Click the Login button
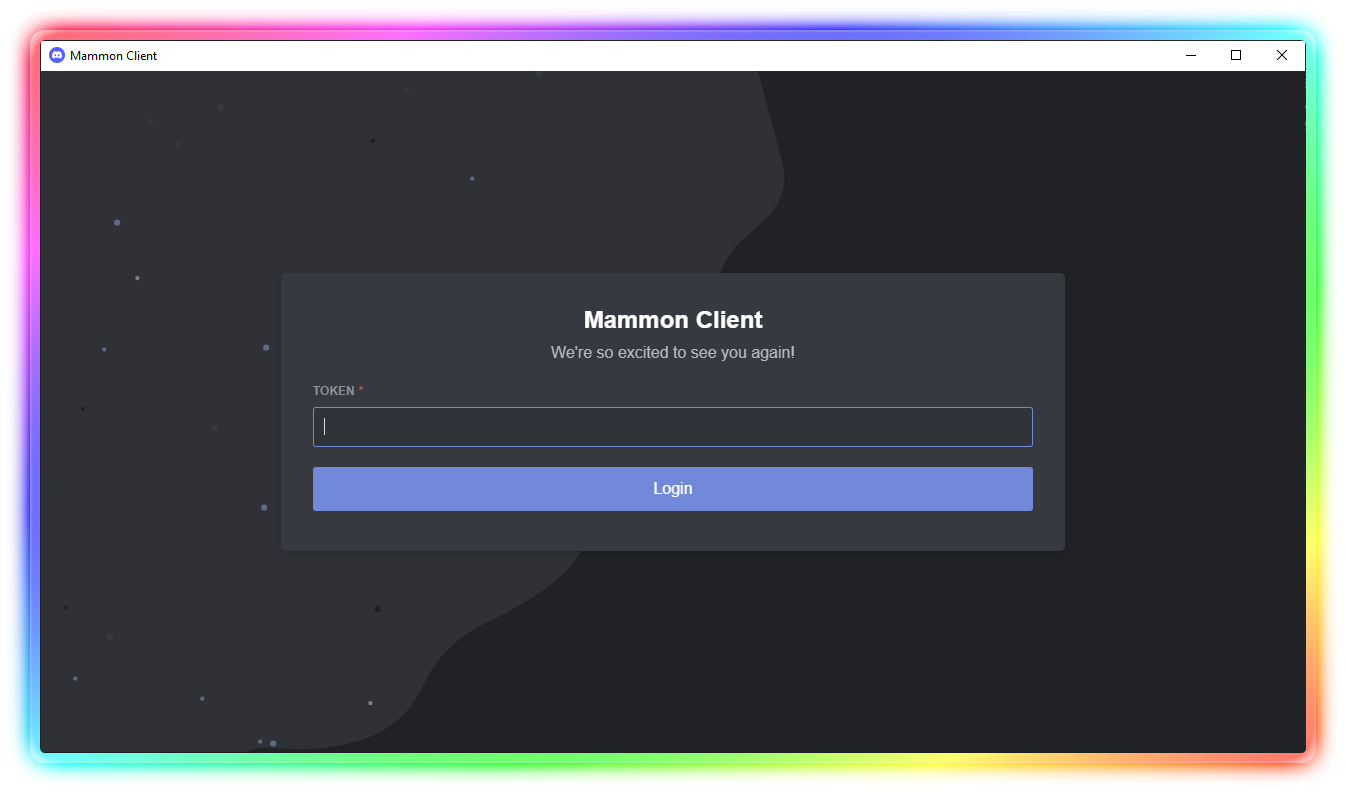Screen dimensions: 1346x793 coord(672,488)
